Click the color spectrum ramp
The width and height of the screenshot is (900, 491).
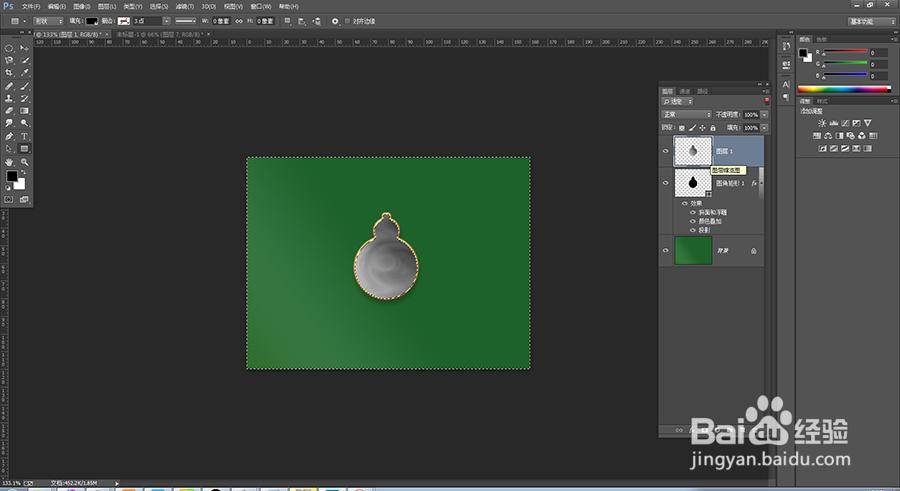click(x=844, y=89)
